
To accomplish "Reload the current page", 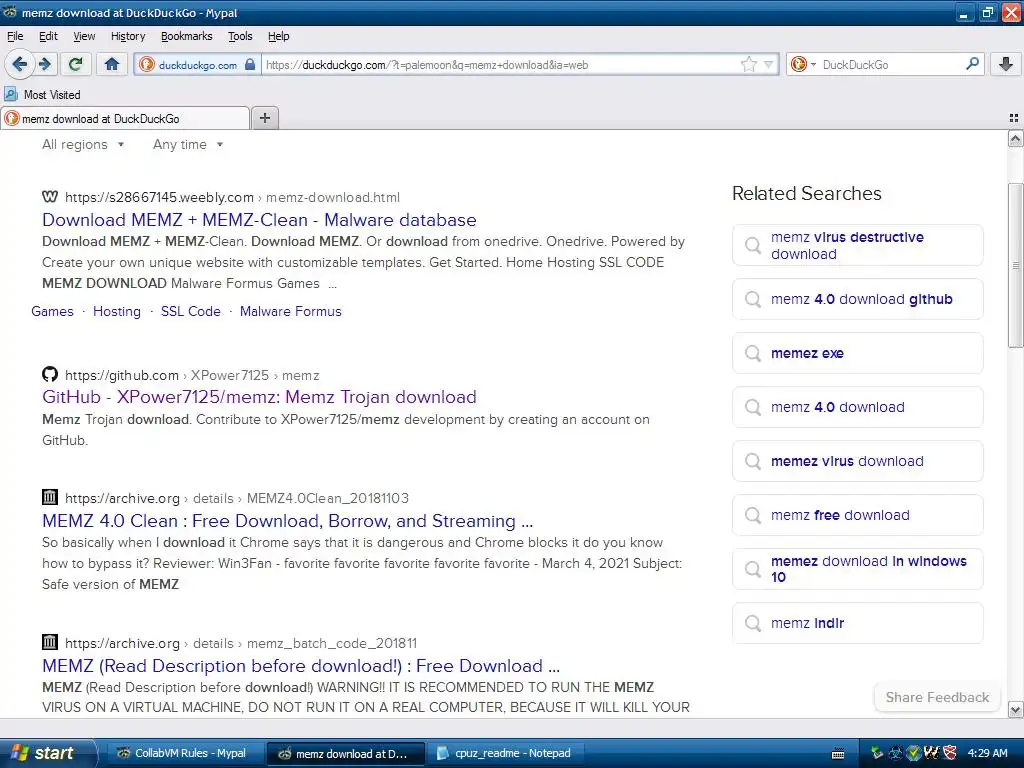I will 76,64.
